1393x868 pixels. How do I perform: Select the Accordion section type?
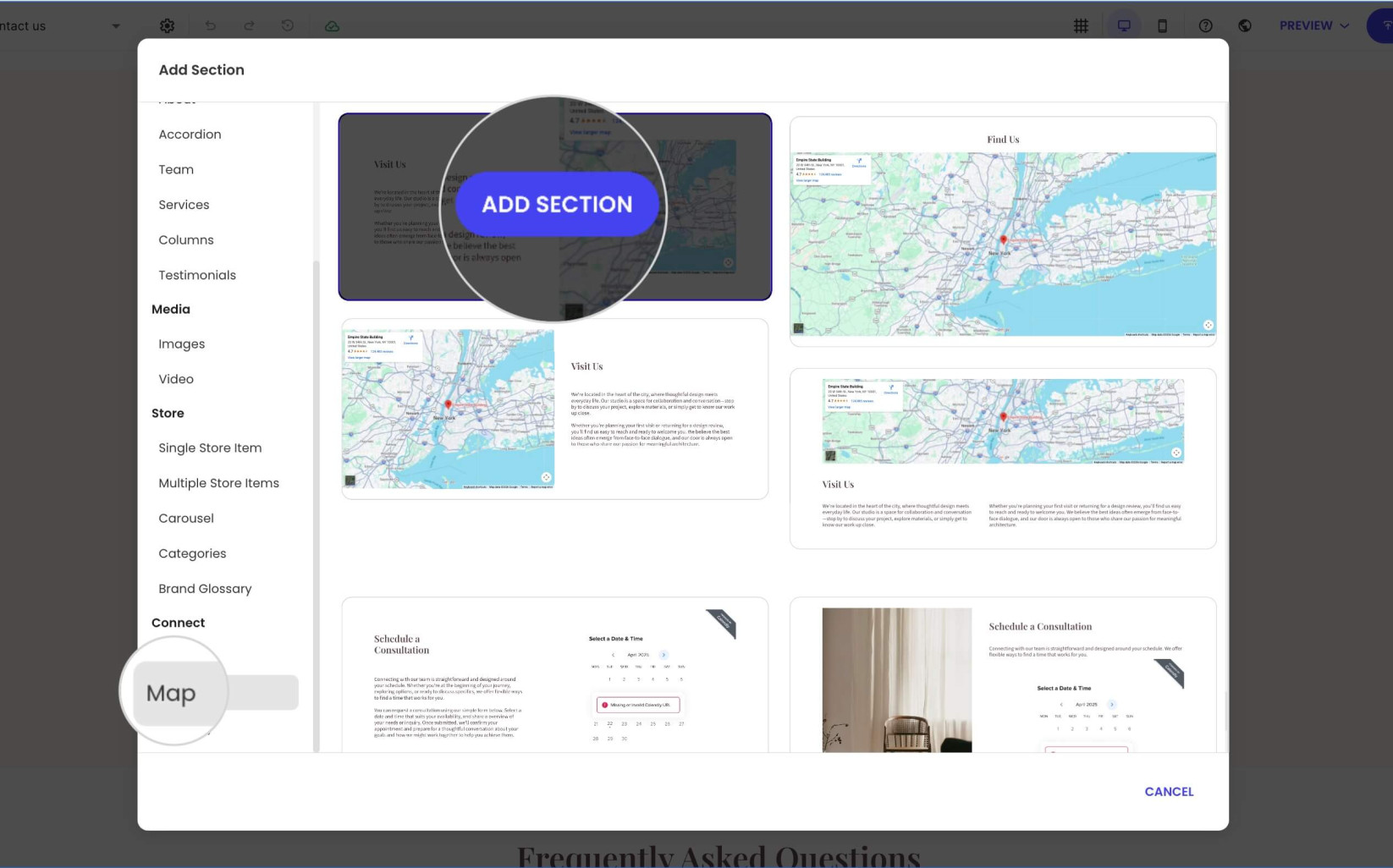(x=190, y=135)
